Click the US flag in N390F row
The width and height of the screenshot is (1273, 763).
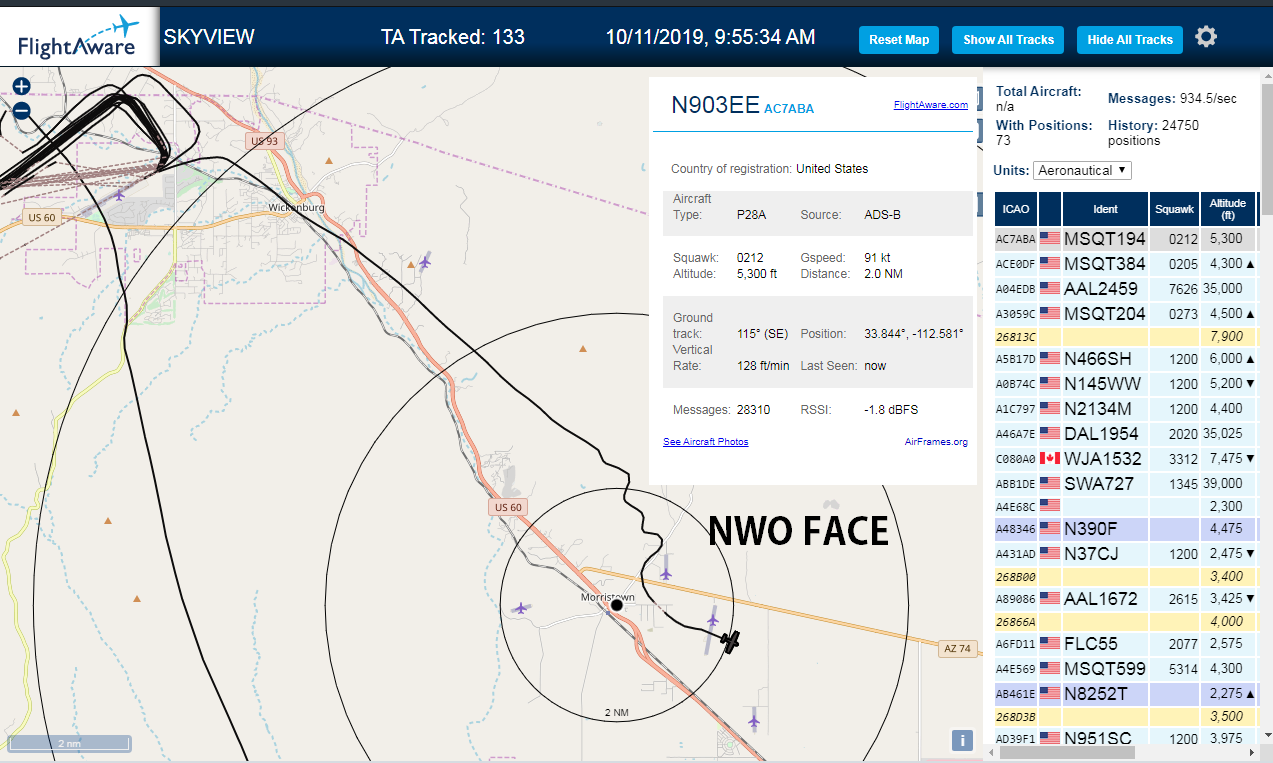[x=1050, y=528]
